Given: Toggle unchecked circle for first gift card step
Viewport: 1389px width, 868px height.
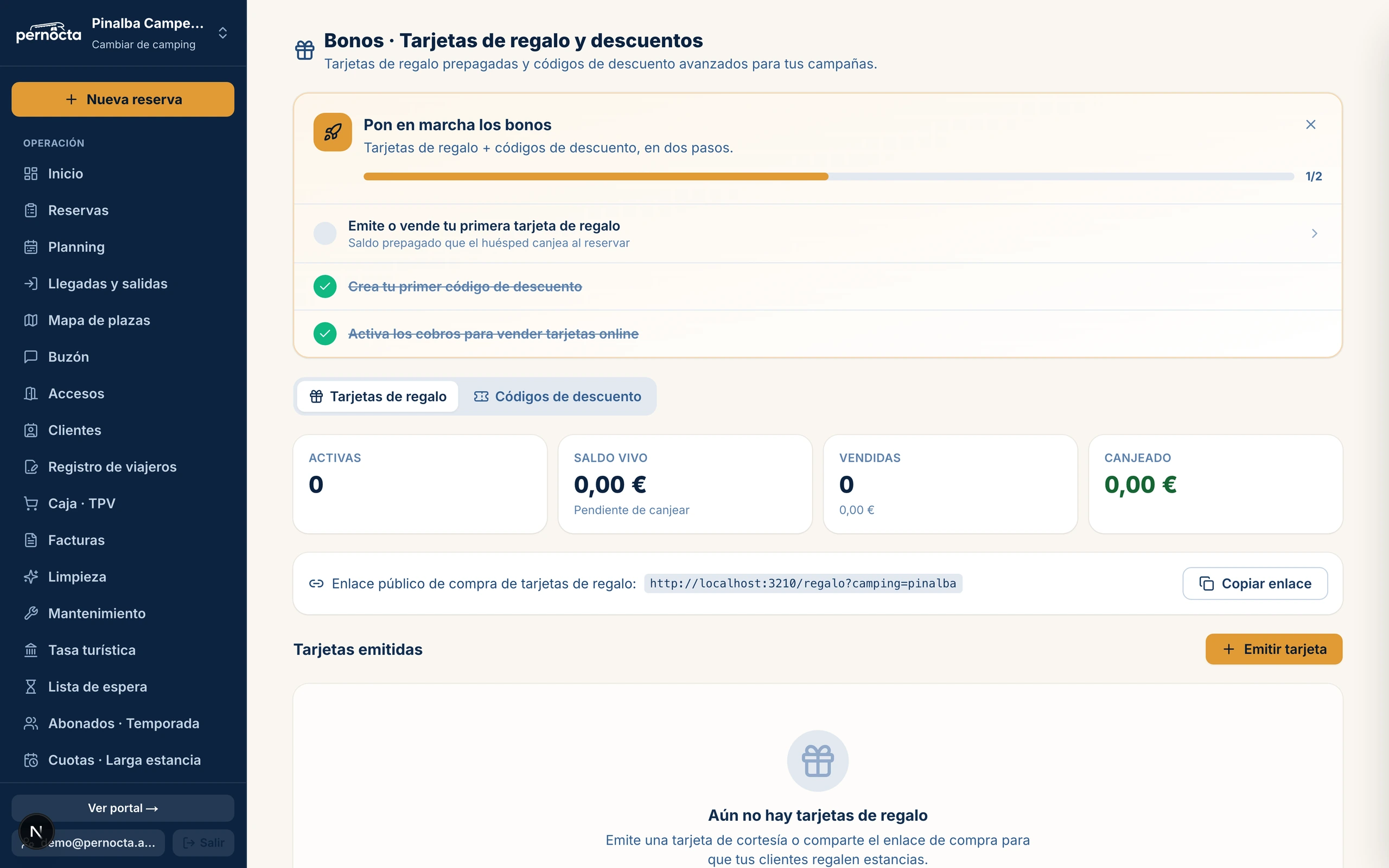Looking at the screenshot, I should coord(325,233).
